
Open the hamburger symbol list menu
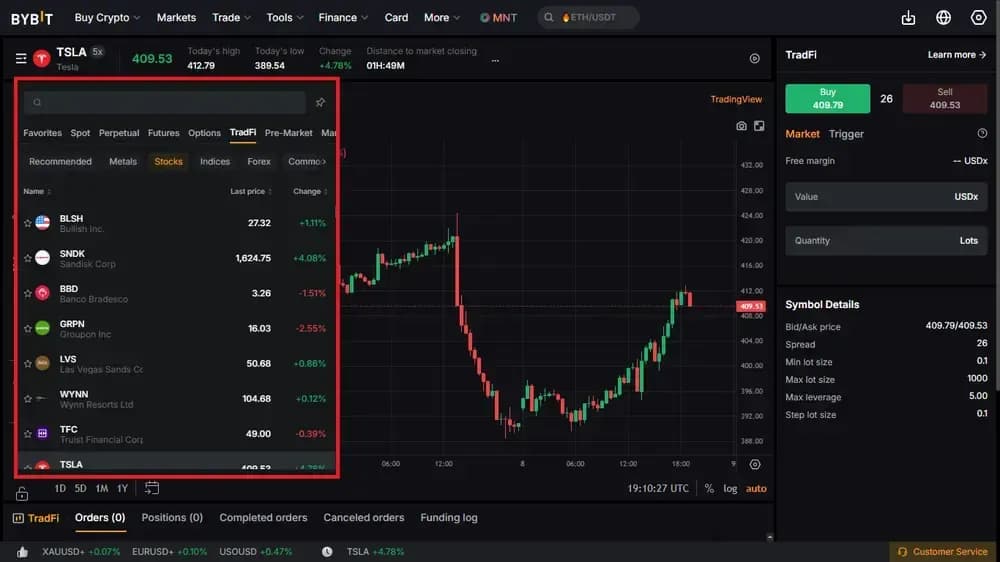point(21,59)
